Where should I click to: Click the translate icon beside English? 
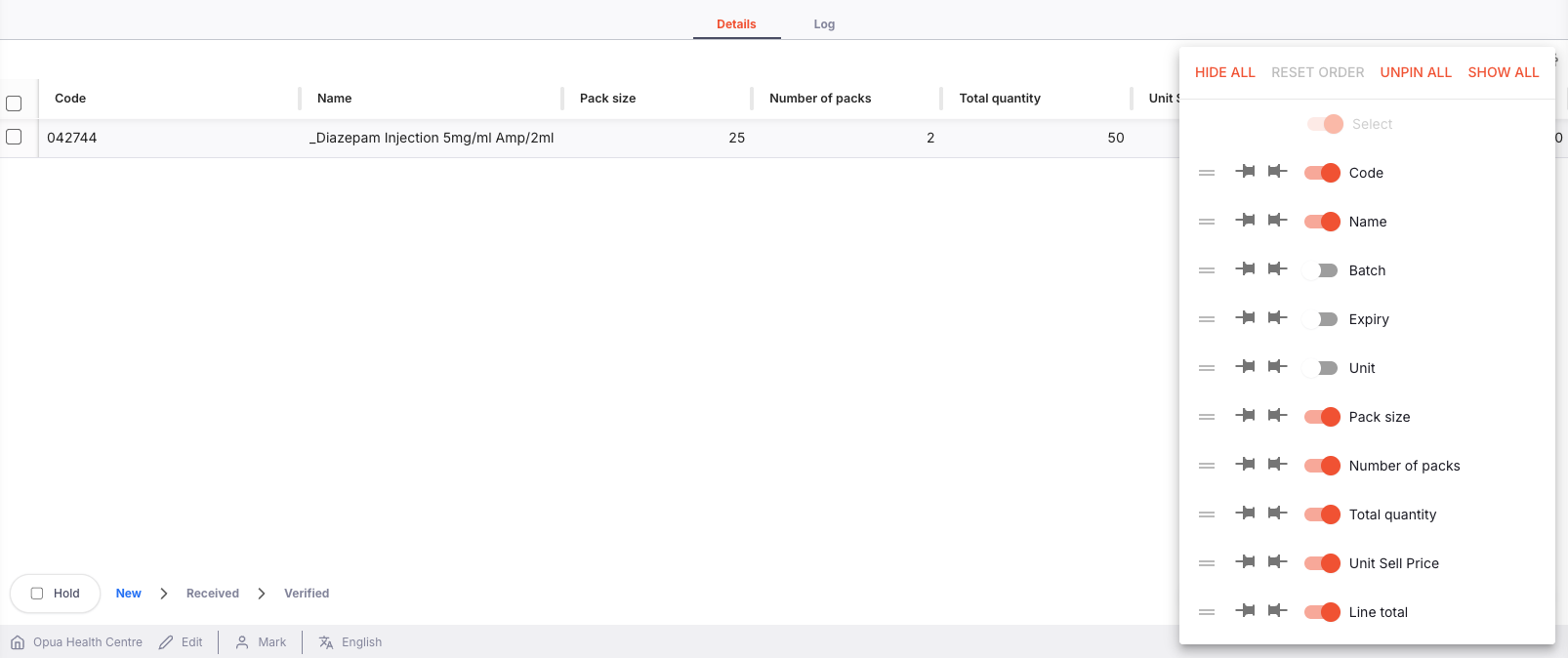(326, 642)
